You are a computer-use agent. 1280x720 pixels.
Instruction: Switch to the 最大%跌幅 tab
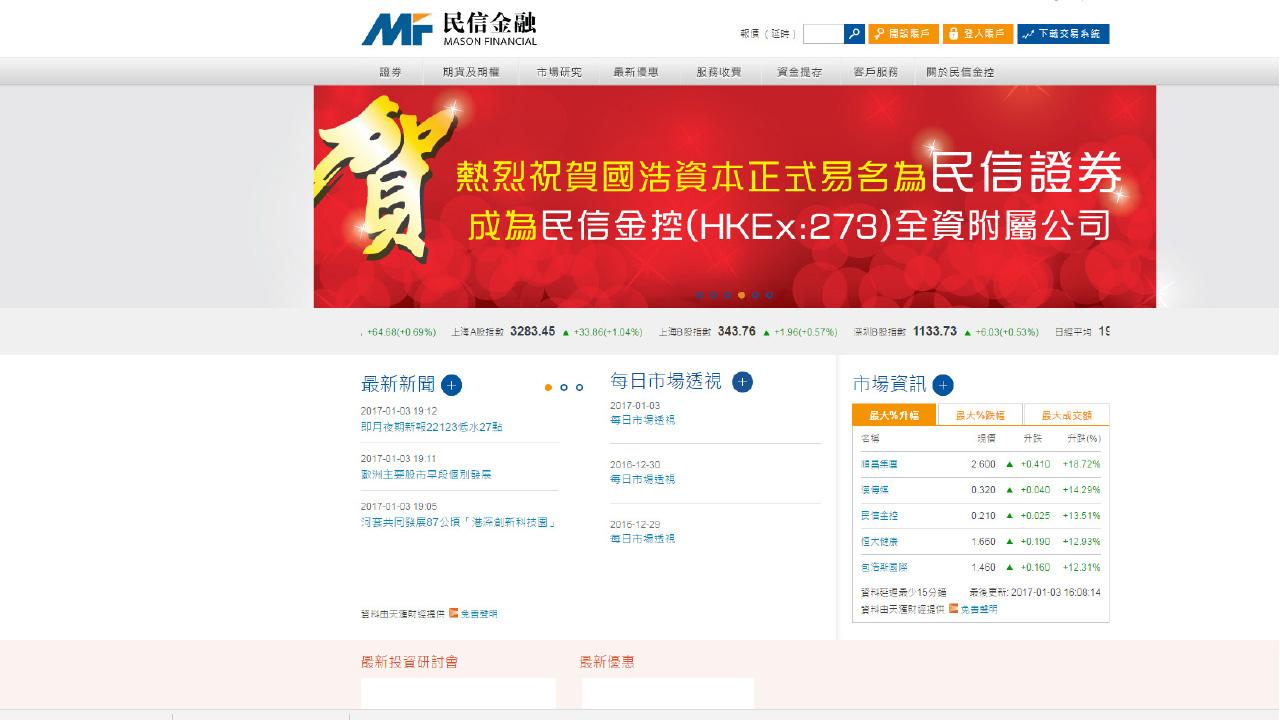coord(980,415)
